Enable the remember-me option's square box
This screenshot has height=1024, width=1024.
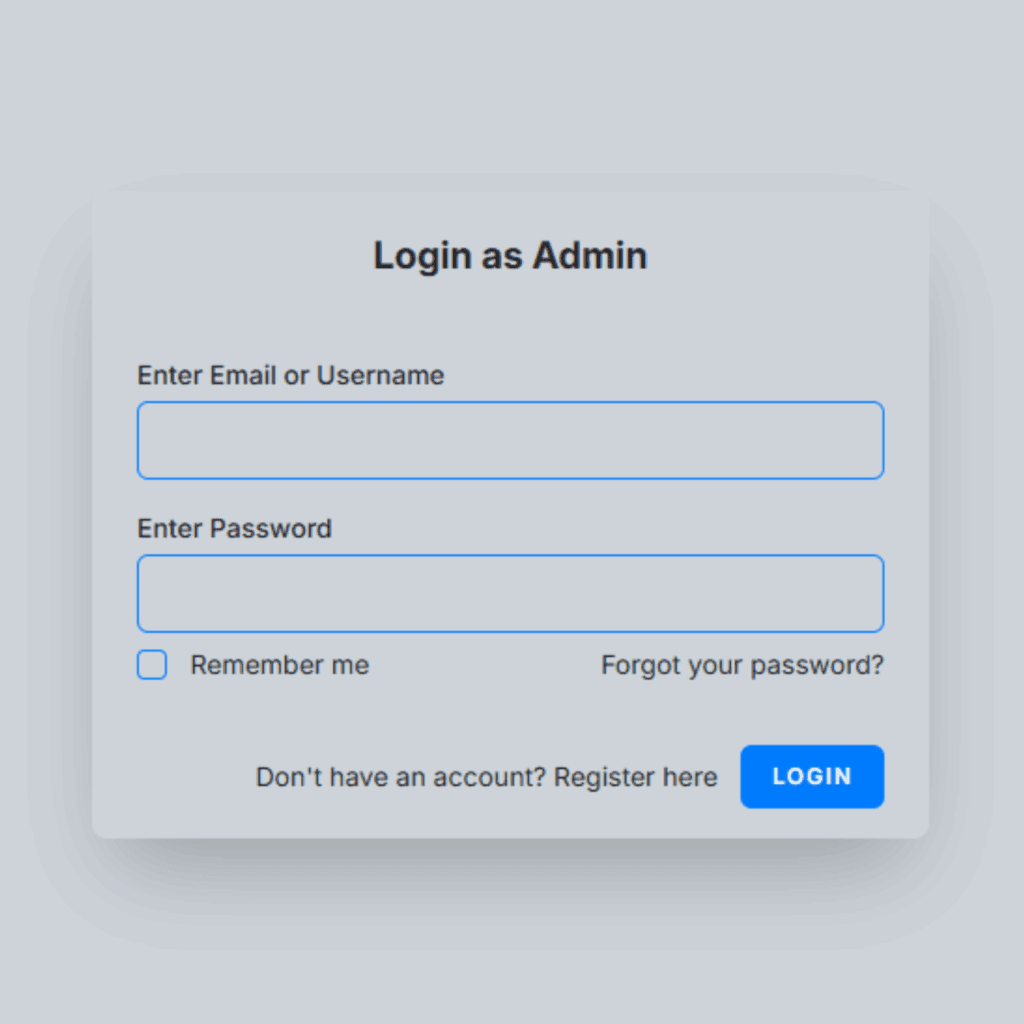click(152, 665)
